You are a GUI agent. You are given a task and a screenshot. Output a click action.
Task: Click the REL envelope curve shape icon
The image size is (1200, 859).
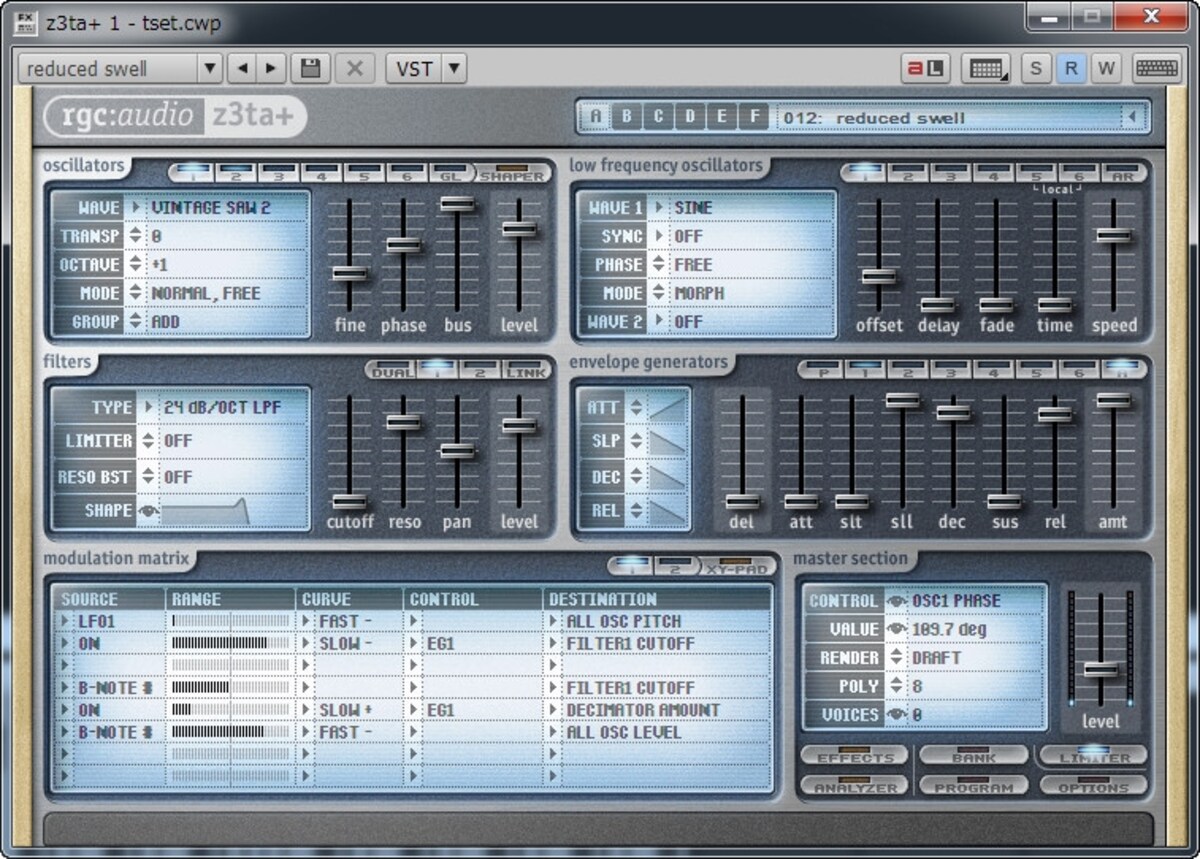[667, 510]
